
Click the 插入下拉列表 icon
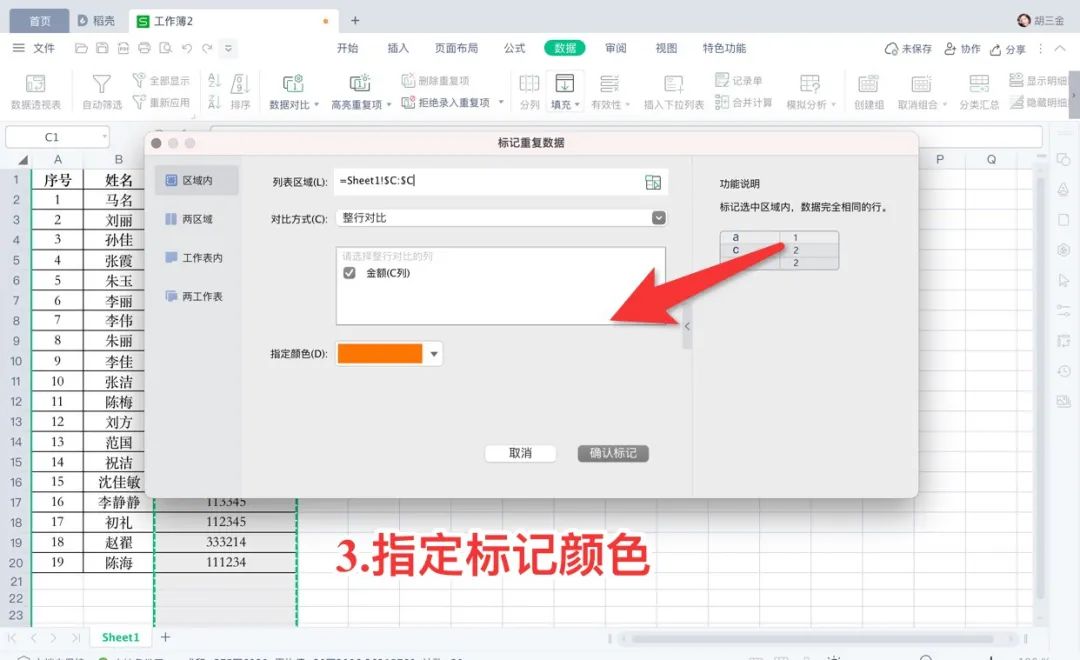pos(674,84)
